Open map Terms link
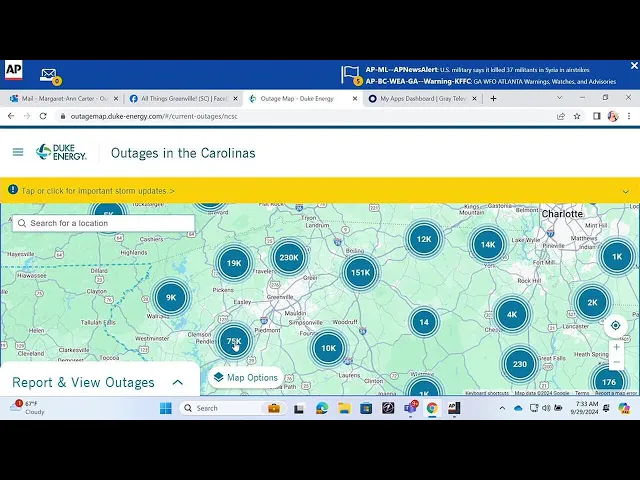Viewport: 640px width, 480px height. (x=582, y=393)
